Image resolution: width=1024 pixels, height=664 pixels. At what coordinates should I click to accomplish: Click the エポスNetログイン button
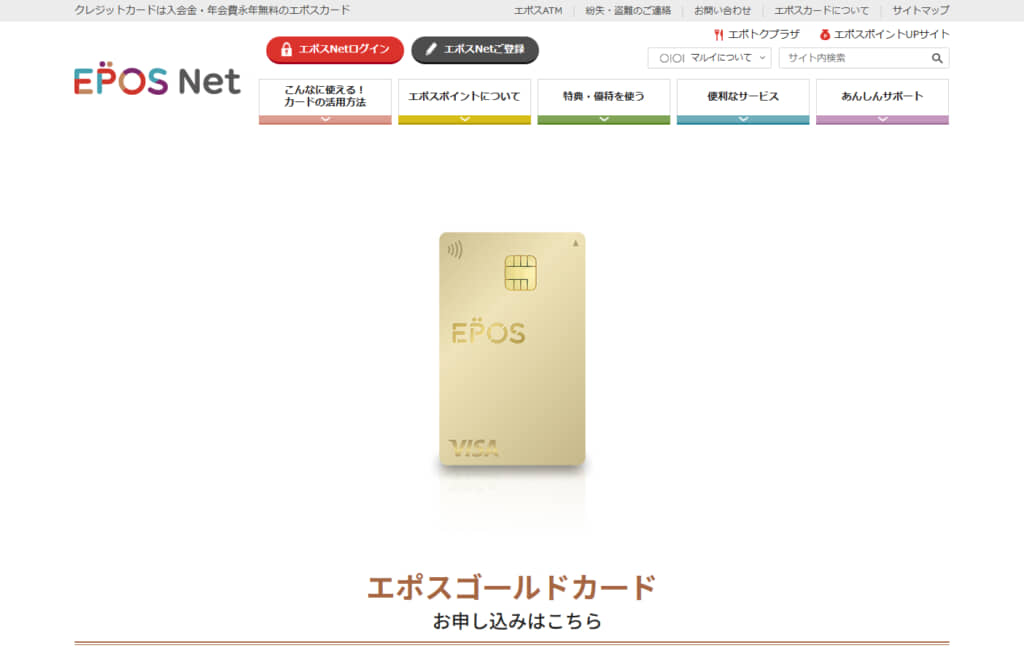(x=334, y=50)
